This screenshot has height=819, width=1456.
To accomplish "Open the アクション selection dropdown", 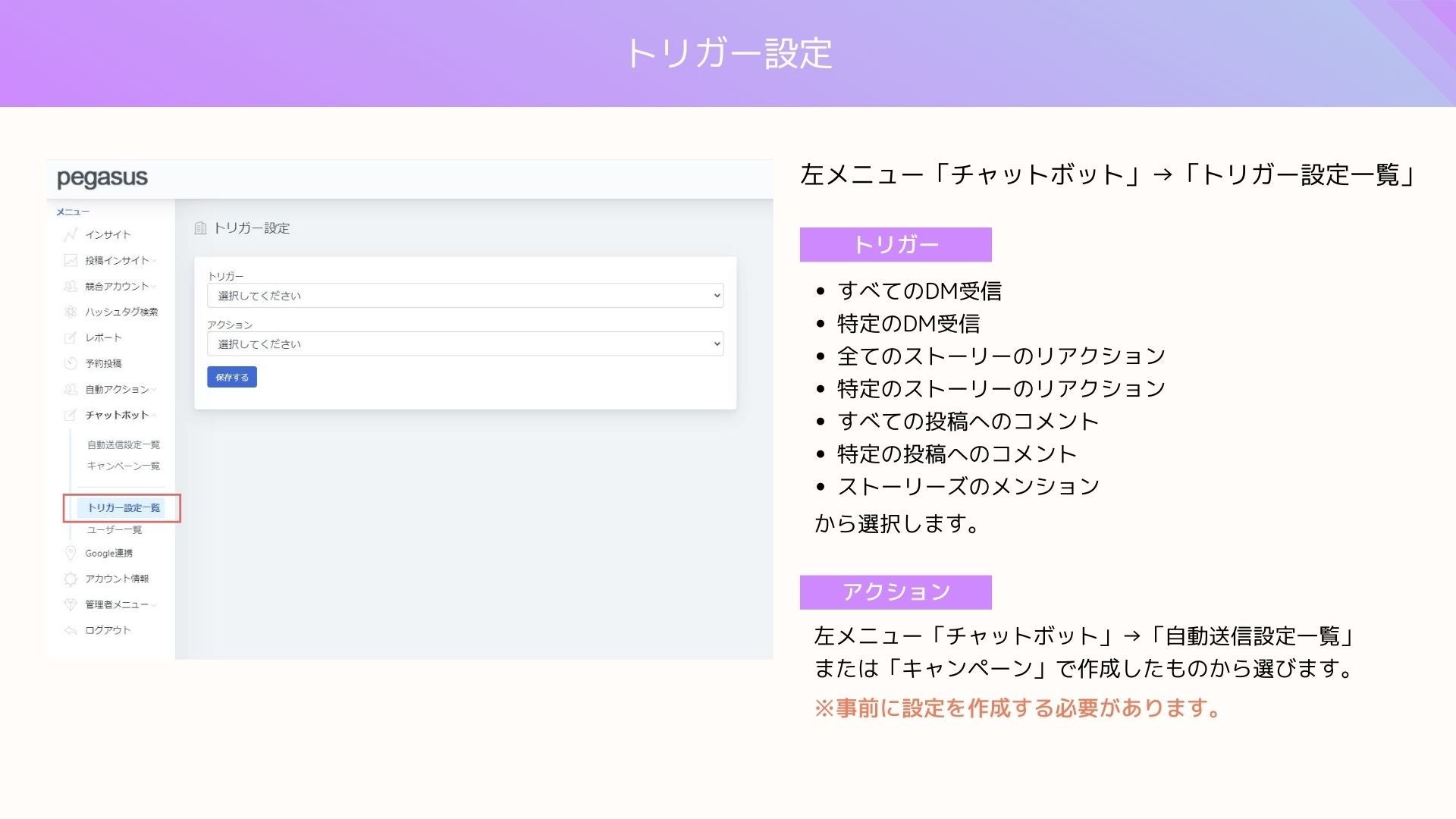I will 465,344.
